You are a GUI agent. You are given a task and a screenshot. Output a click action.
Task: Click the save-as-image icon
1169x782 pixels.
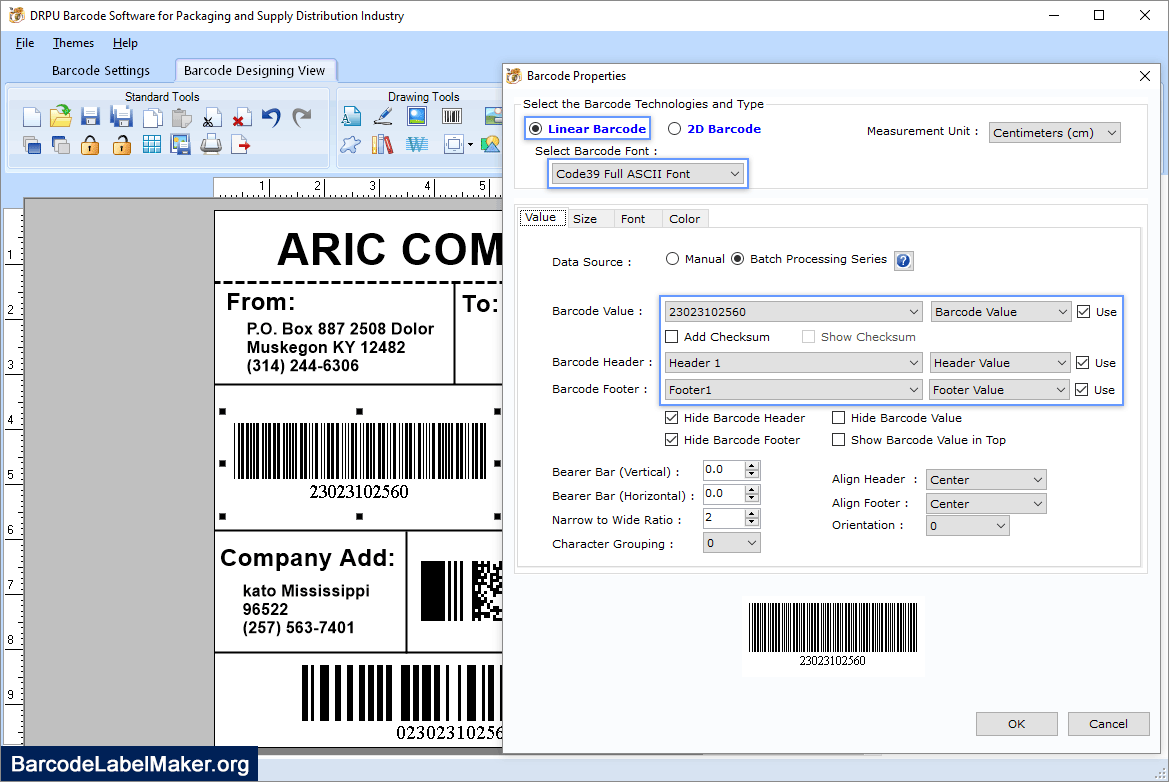point(180,145)
